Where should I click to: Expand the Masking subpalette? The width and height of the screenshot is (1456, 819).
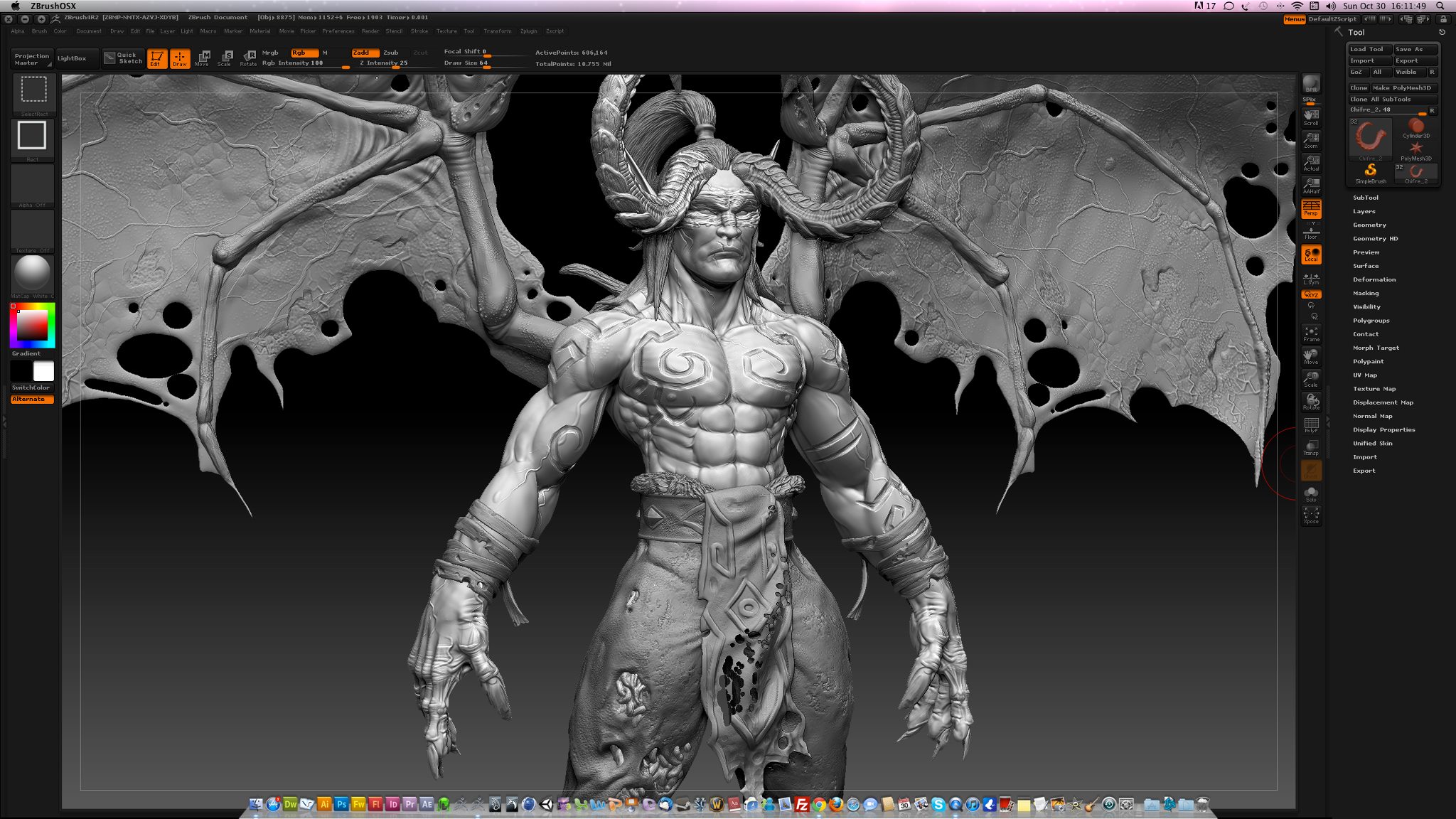[x=1365, y=293]
